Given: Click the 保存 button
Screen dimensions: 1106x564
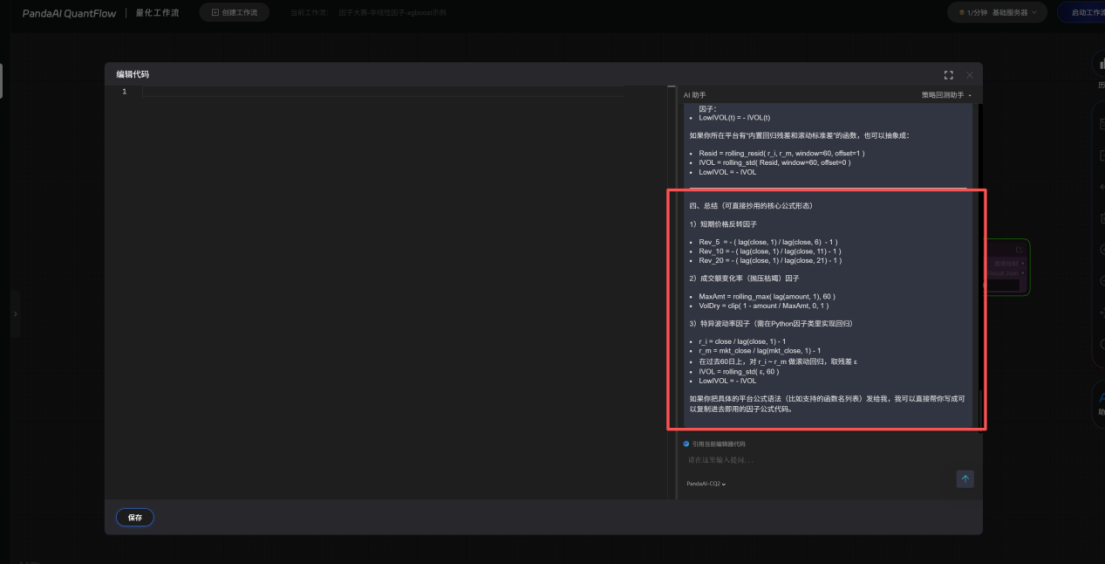Looking at the screenshot, I should coord(135,517).
